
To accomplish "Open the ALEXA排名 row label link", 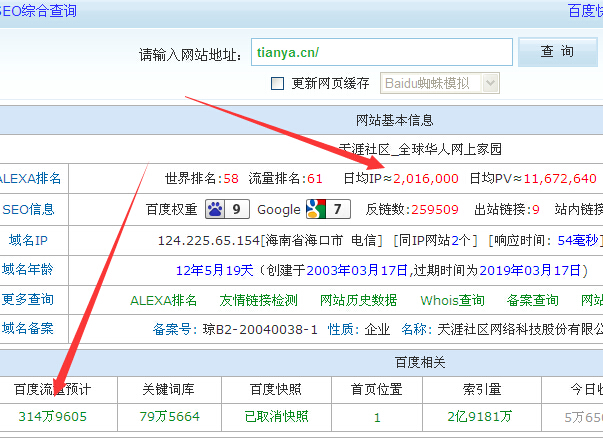I will [30, 179].
